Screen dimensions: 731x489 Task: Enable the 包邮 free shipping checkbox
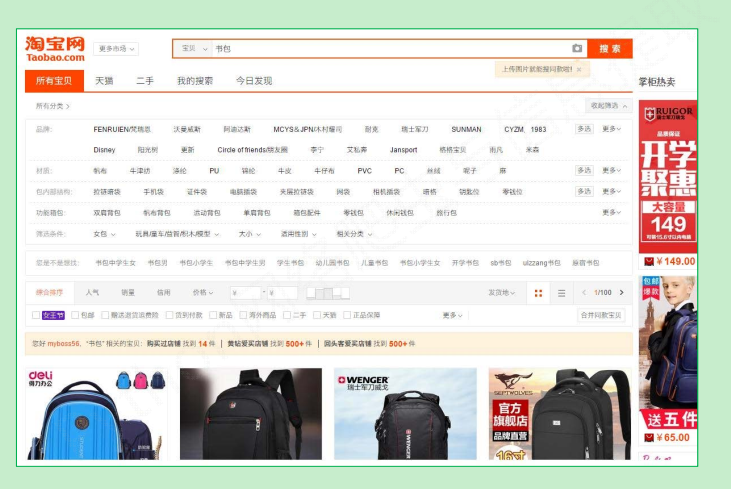pos(75,315)
